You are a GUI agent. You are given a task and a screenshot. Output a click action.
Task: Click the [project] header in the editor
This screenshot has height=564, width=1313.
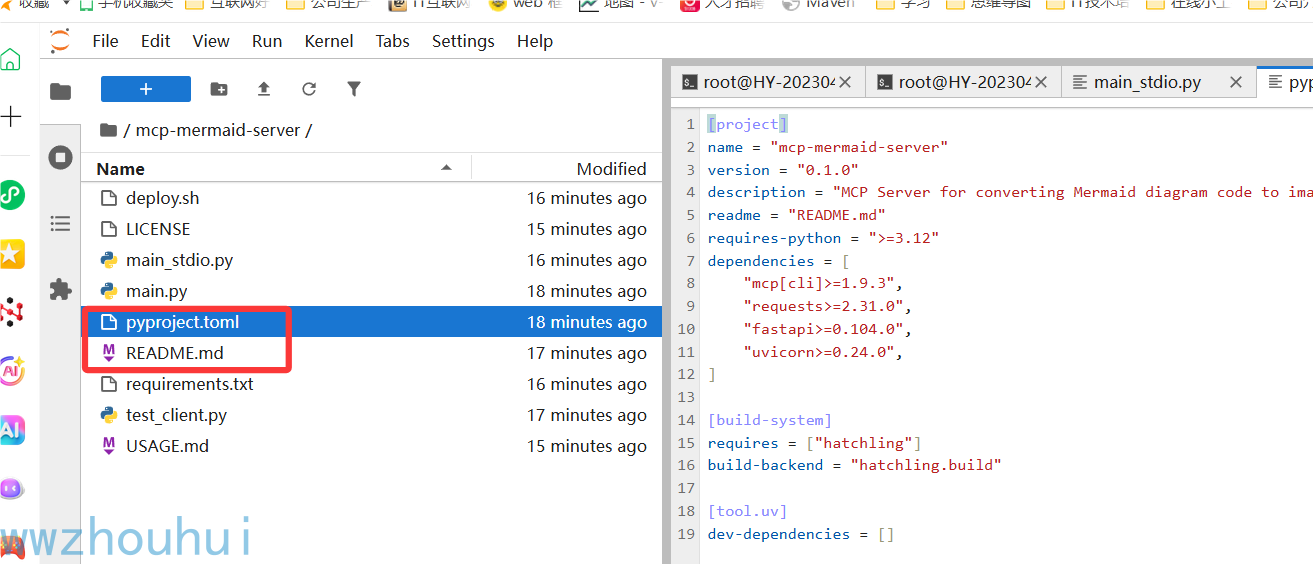coord(748,124)
